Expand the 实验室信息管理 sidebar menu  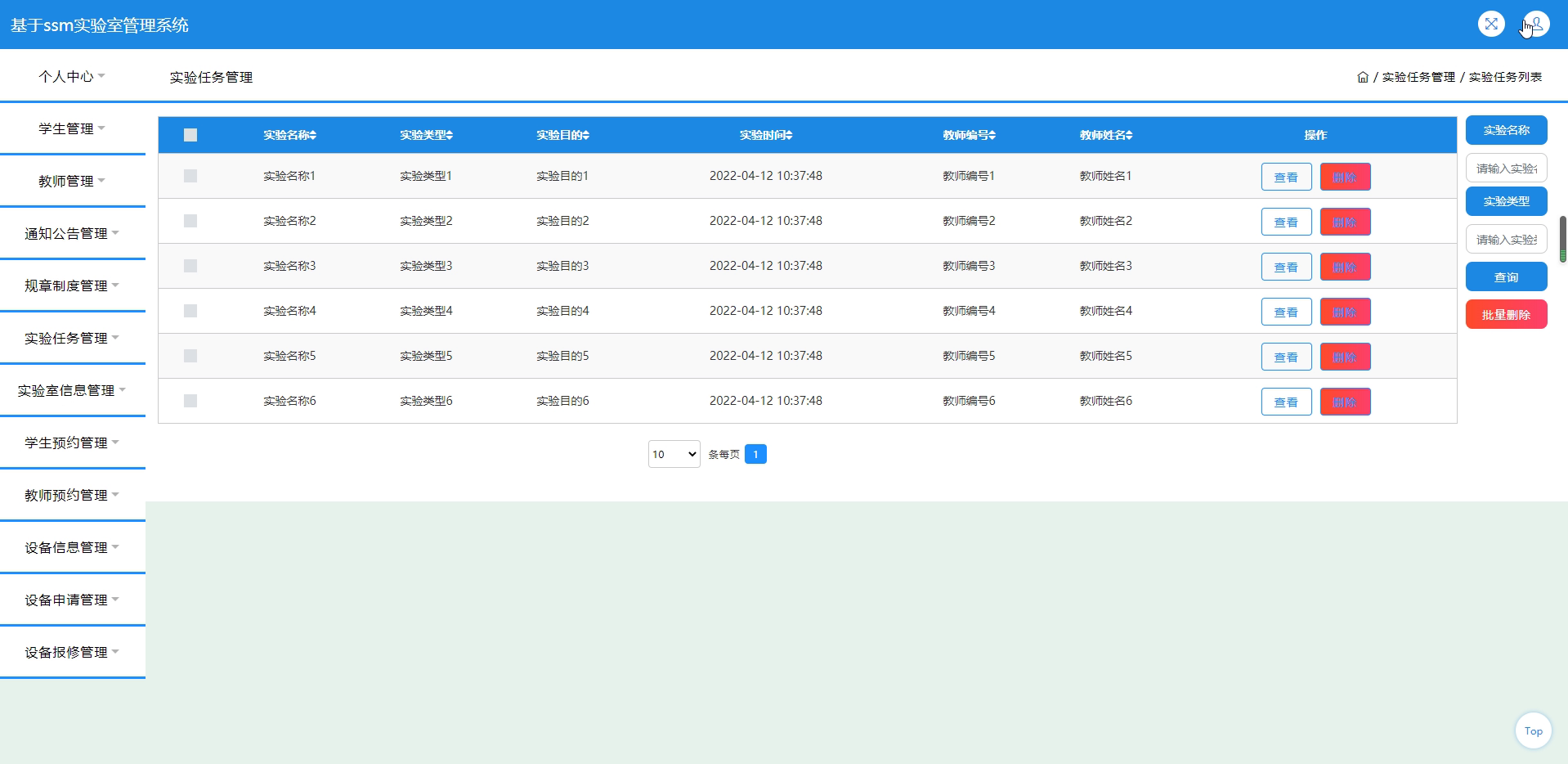(72, 390)
